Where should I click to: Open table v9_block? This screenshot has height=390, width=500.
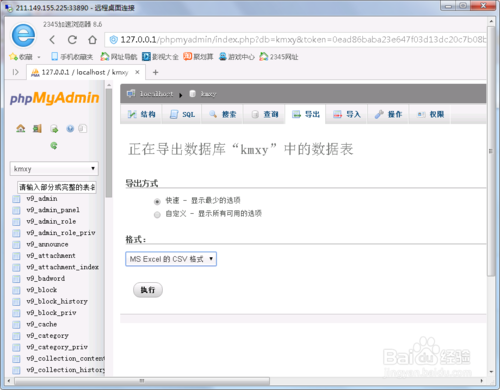pyautogui.click(x=42, y=290)
